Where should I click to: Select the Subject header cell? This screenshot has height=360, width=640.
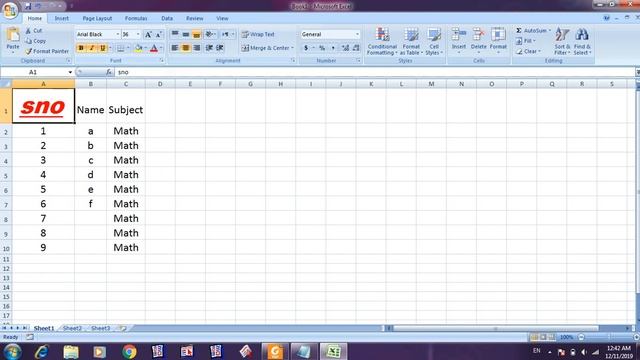click(126, 106)
